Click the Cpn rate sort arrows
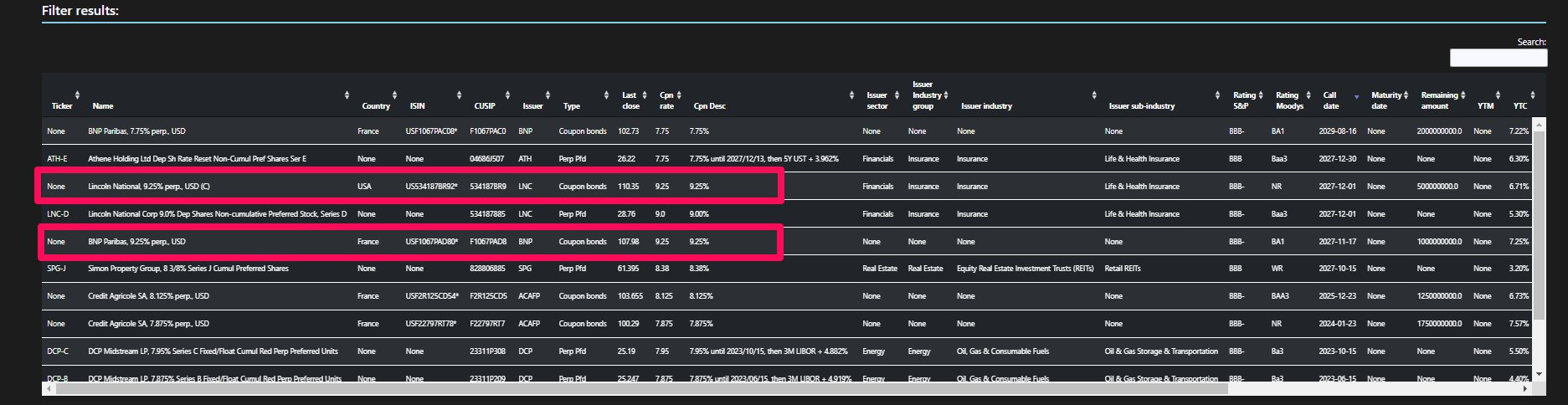The height and width of the screenshot is (405, 1568). pos(679,95)
